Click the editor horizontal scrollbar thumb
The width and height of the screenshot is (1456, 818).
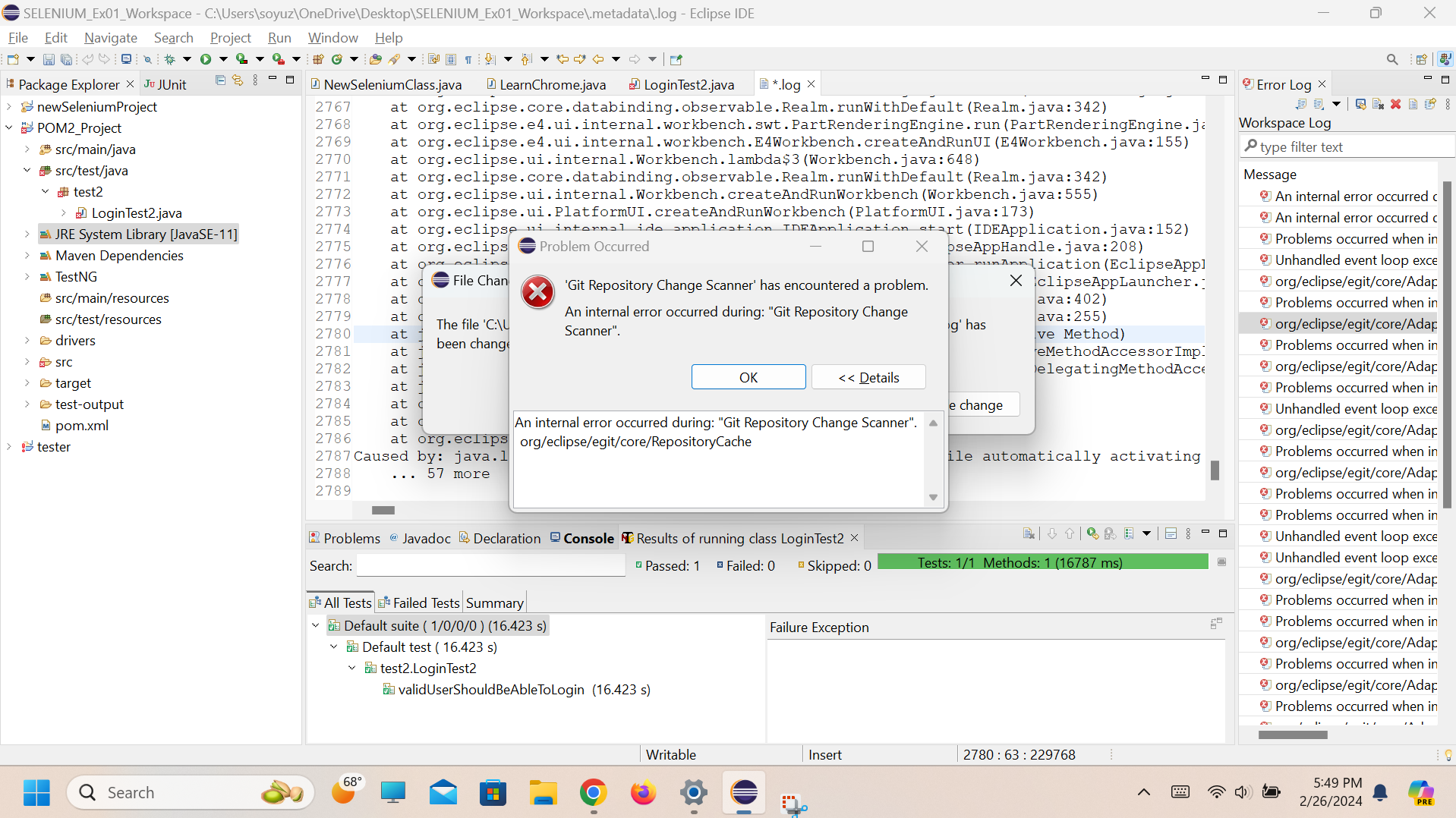pyautogui.click(x=383, y=511)
